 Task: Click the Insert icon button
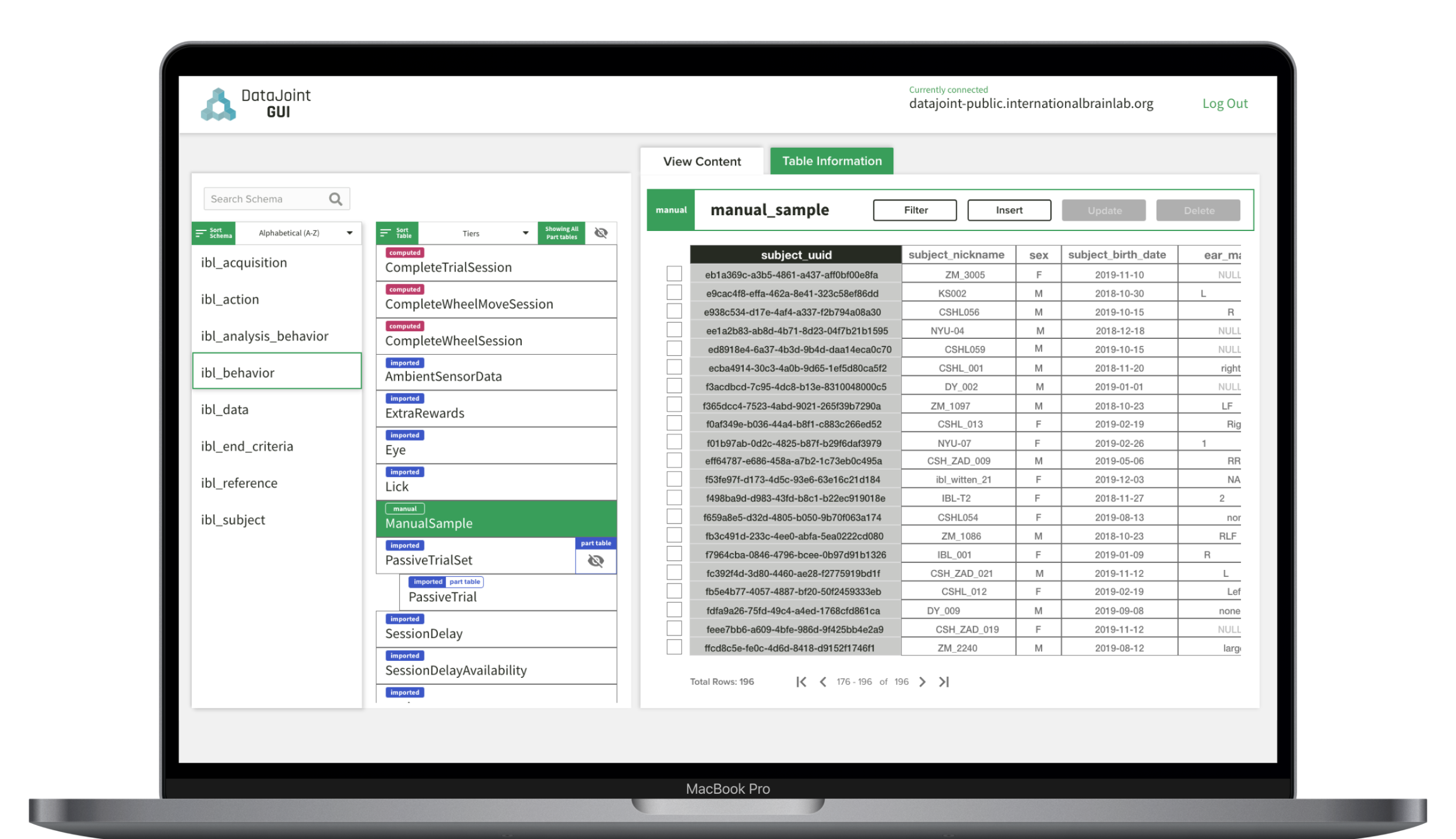click(x=1009, y=210)
